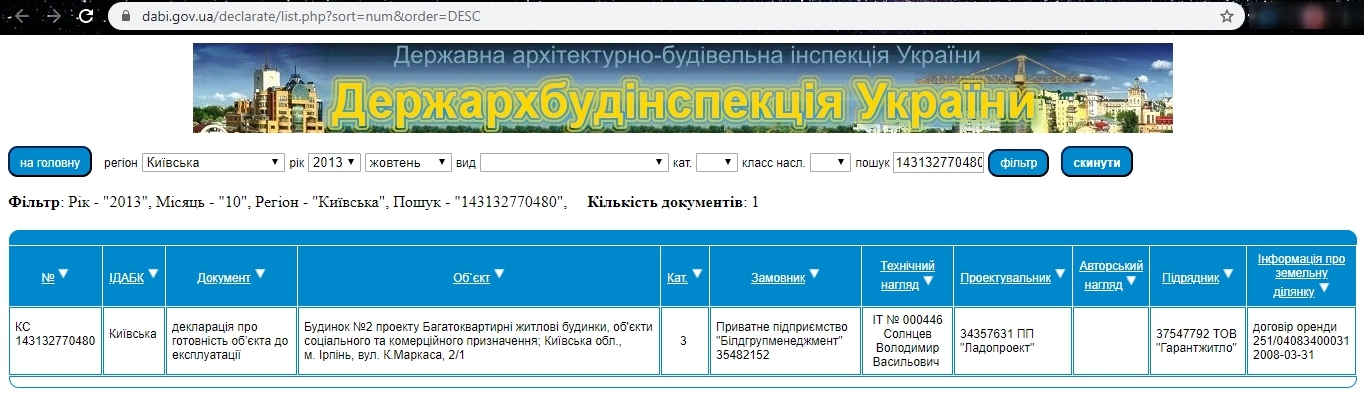1364x401 pixels.
Task: Sort by Підрядник column header link
Action: pyautogui.click(x=1189, y=278)
